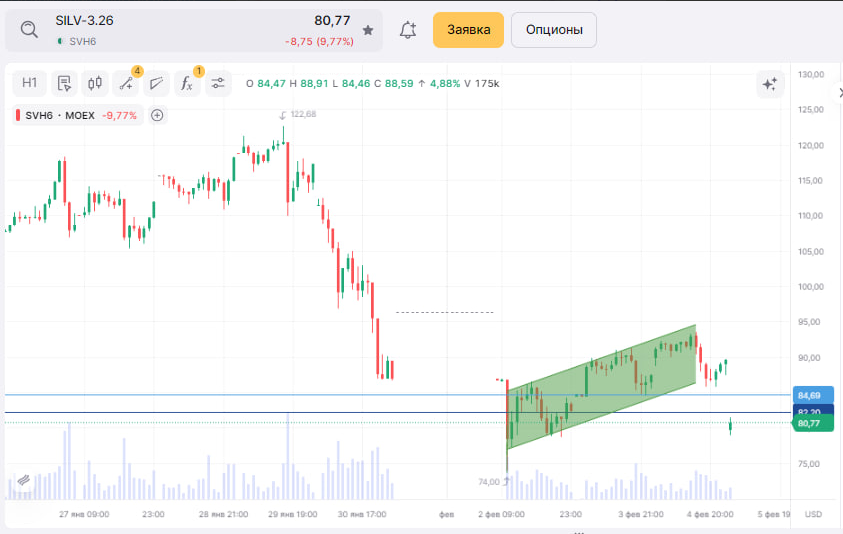Click the 84,69 price level label
Screen dimensions: 843x534
pyautogui.click(x=809, y=395)
